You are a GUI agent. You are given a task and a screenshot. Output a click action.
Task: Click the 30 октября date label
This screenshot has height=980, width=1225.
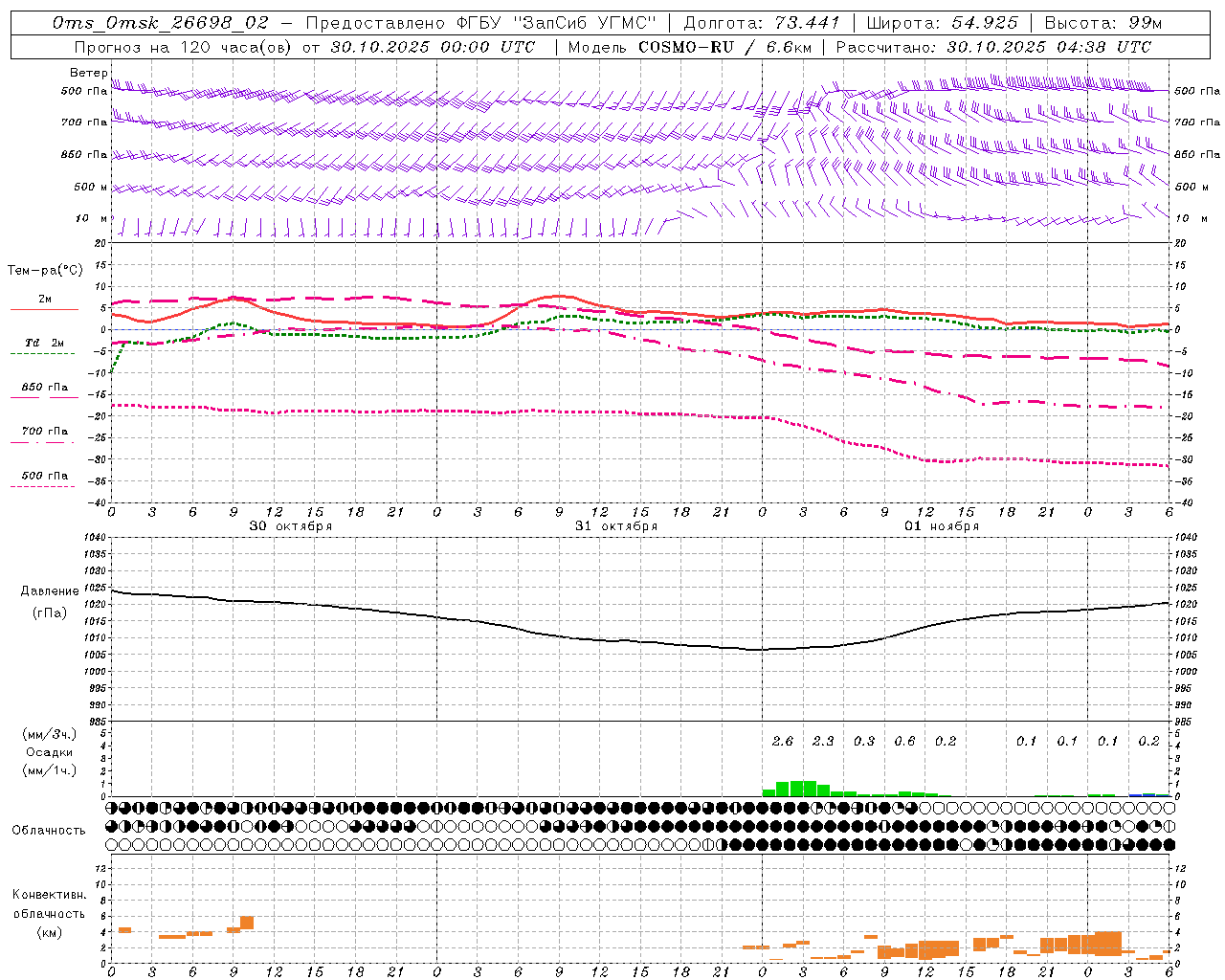[x=291, y=526]
